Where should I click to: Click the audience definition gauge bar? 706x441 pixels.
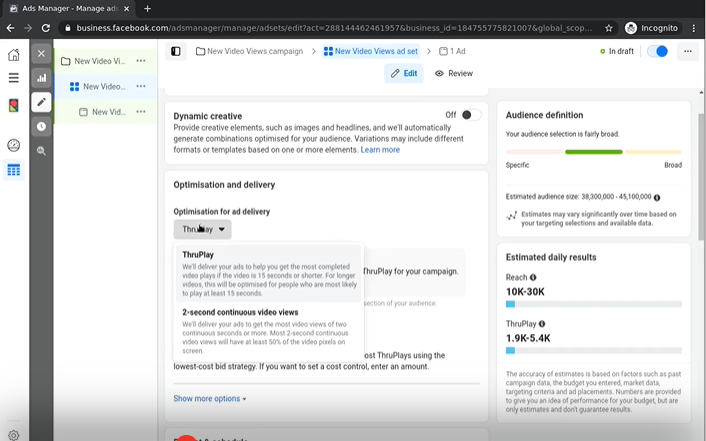593,152
